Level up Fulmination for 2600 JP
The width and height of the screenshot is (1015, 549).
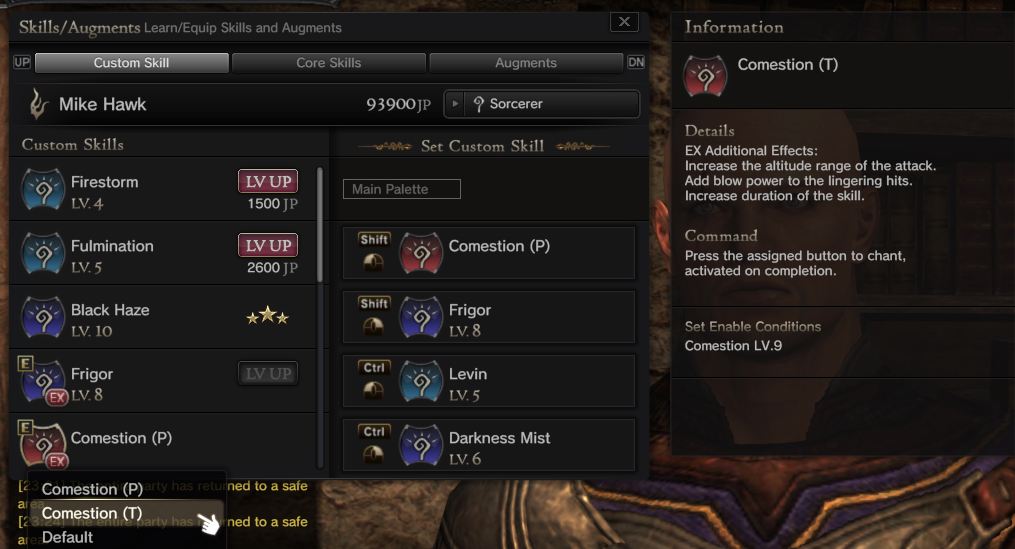pyautogui.click(x=268, y=245)
